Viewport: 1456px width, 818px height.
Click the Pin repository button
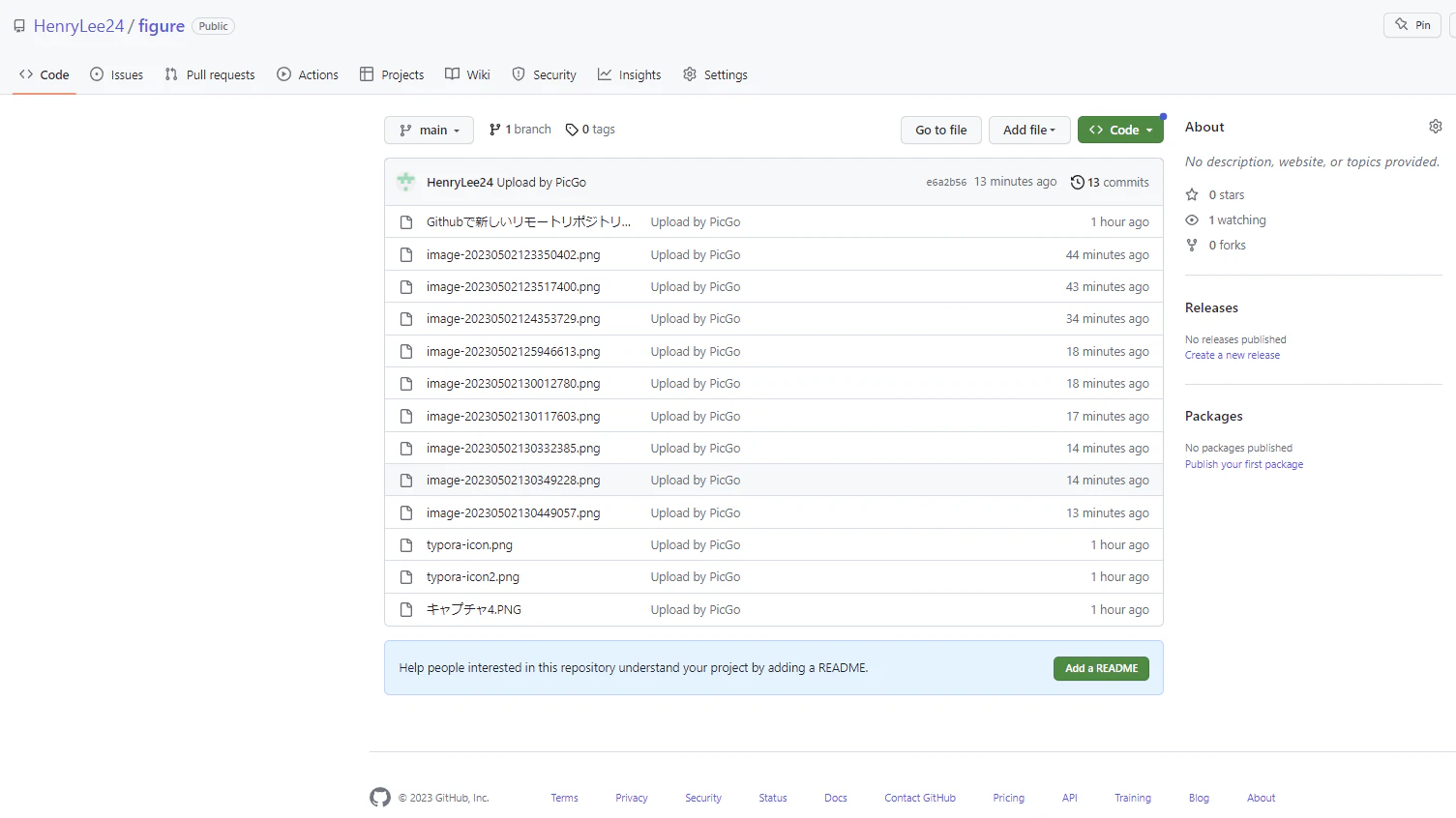1412,25
